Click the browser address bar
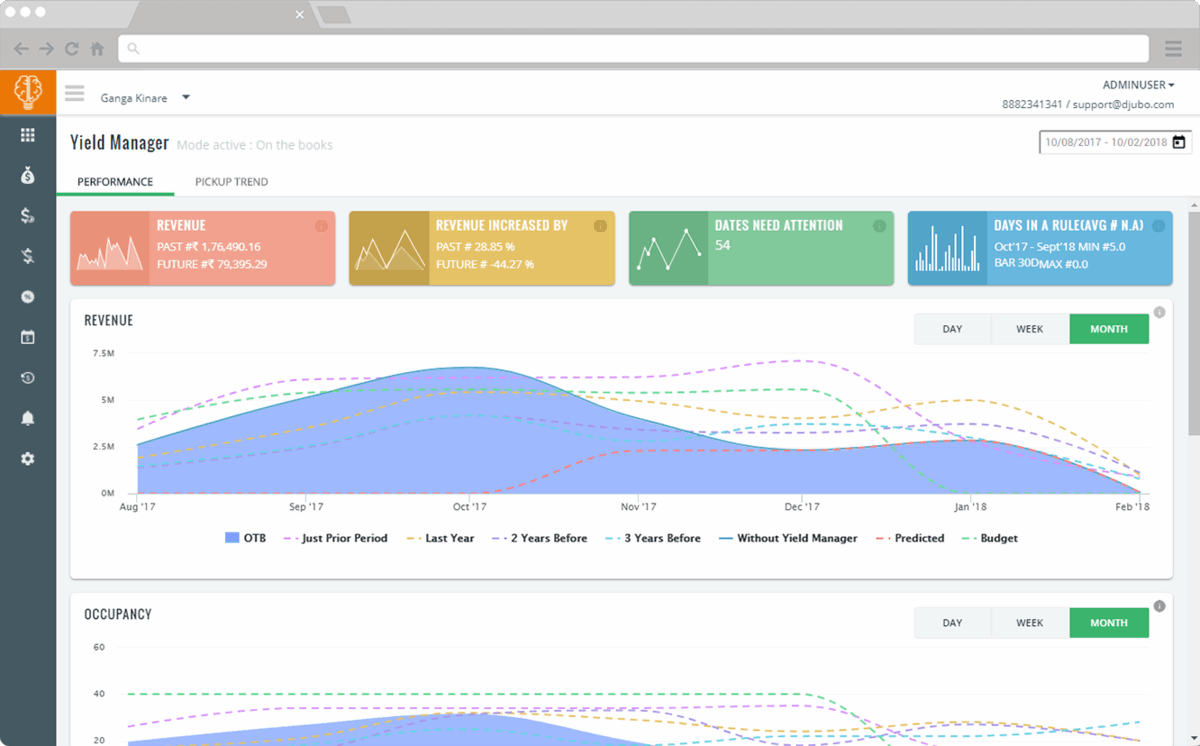Image resolution: width=1200 pixels, height=746 pixels. click(633, 48)
